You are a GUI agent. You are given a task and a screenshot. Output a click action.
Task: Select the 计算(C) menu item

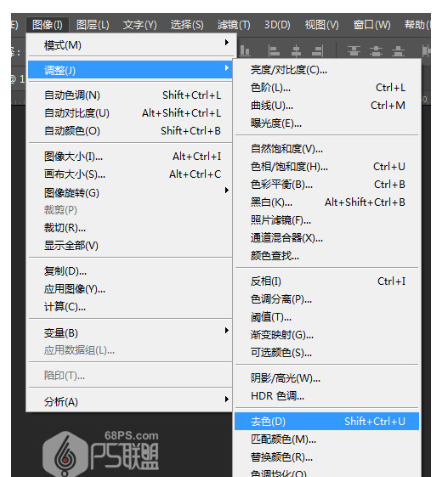click(x=130, y=307)
